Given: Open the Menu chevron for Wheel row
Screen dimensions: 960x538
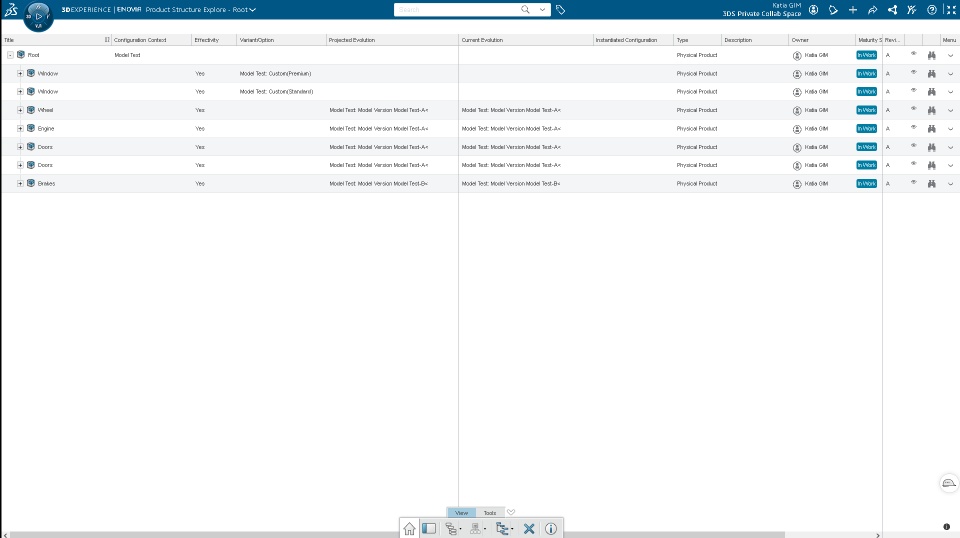Looking at the screenshot, I should 950,111.
